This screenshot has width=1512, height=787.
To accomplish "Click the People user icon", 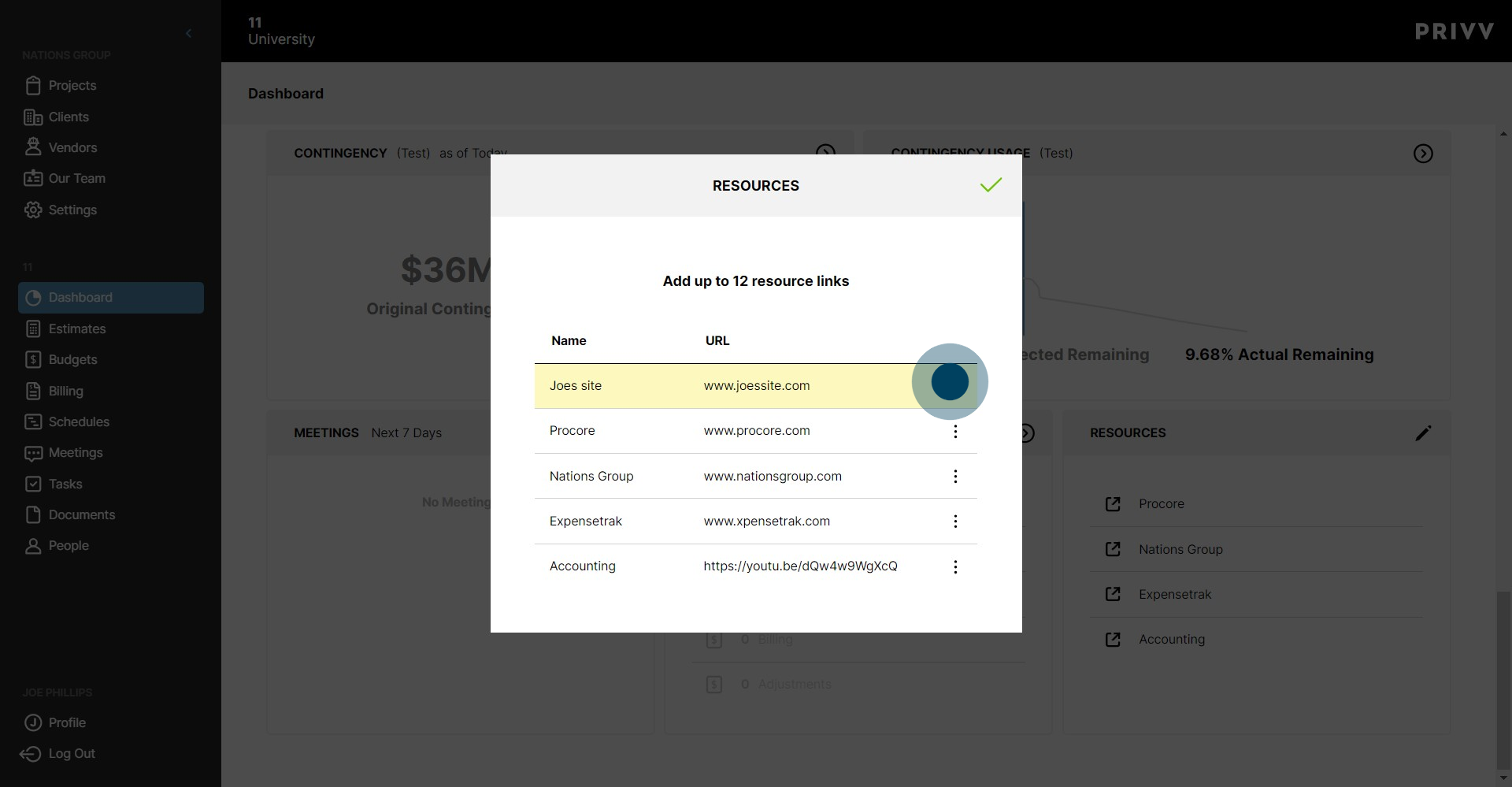I will (33, 546).
